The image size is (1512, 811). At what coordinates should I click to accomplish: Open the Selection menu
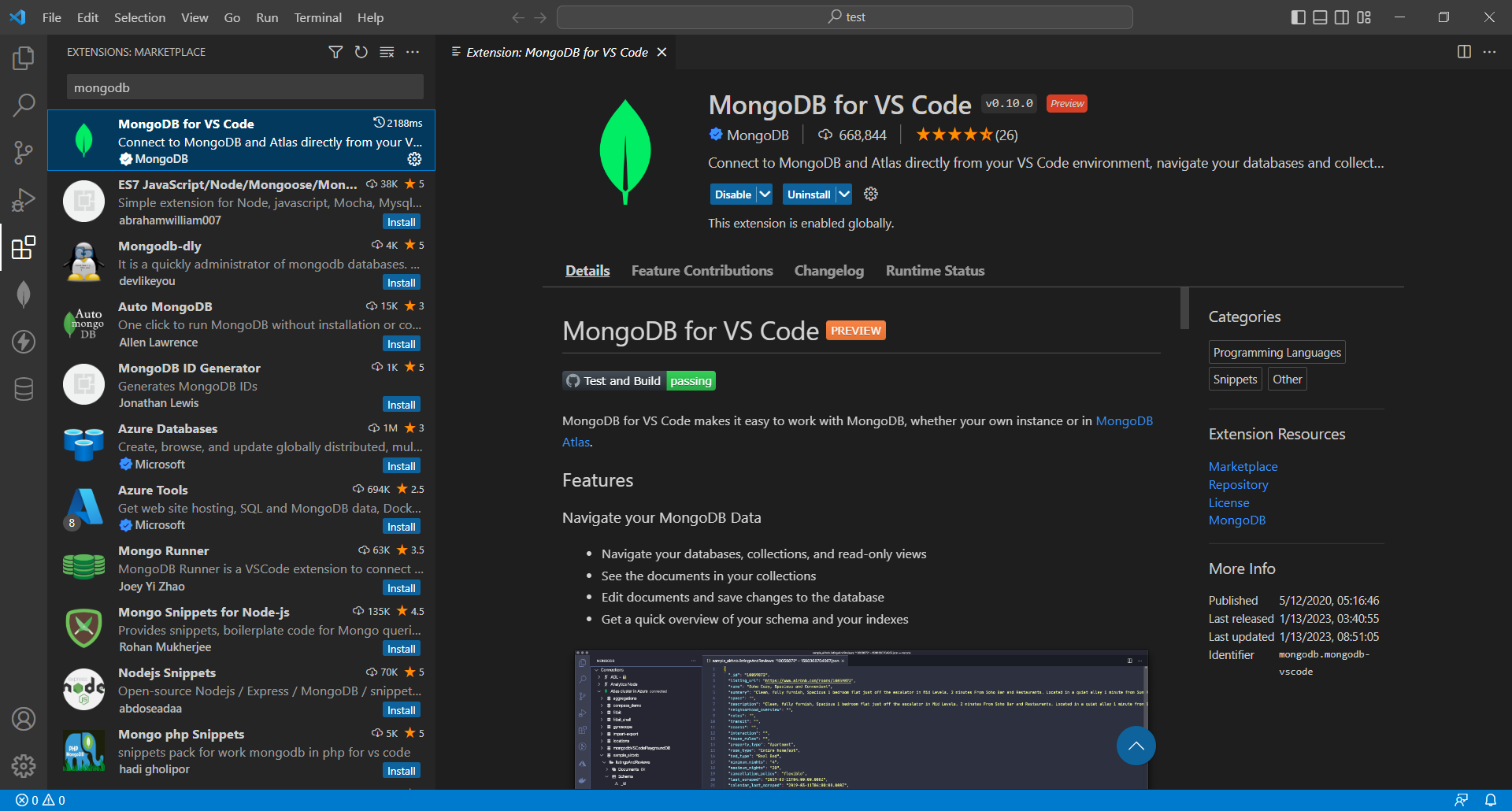pos(139,17)
